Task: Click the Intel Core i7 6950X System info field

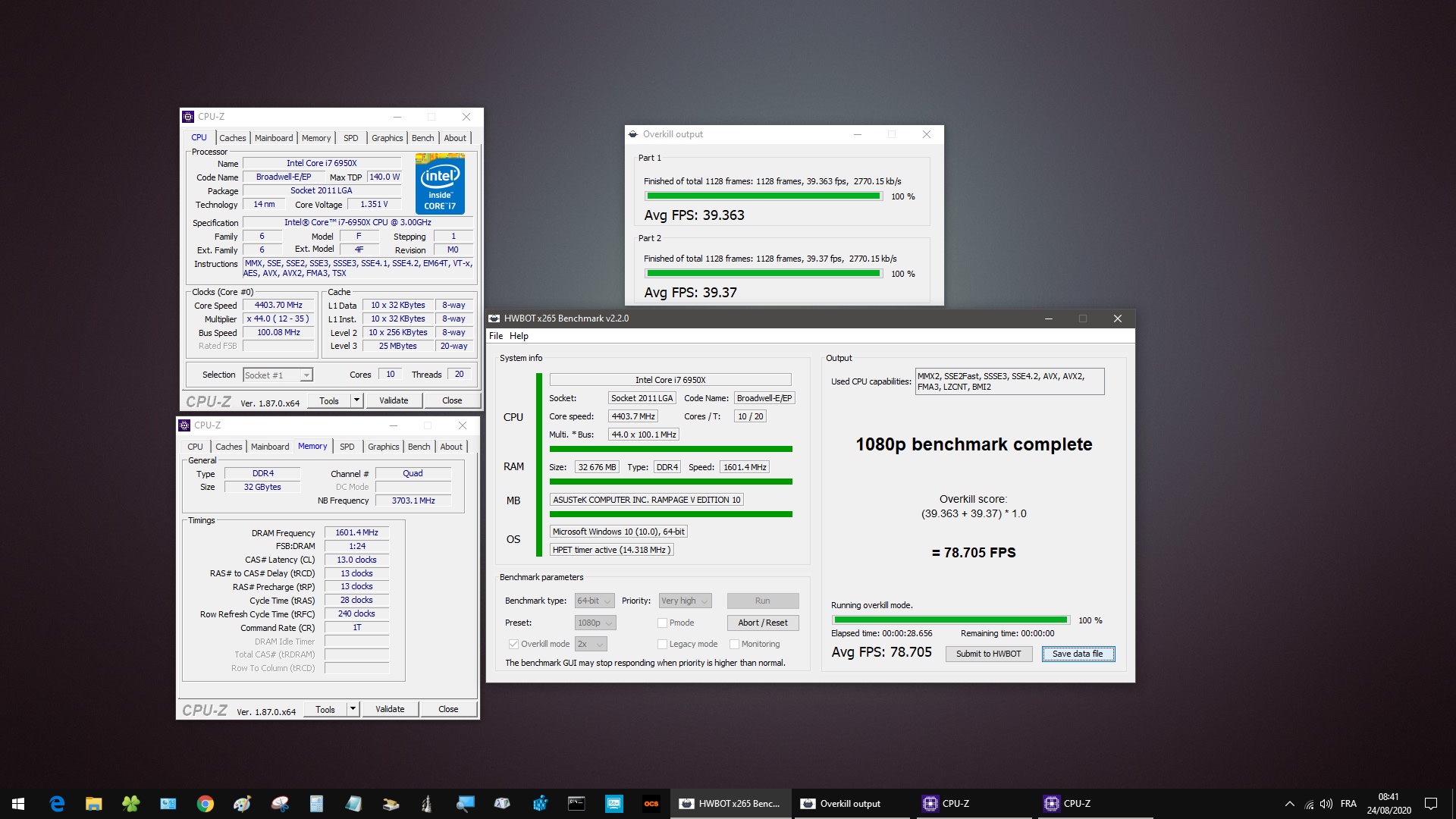Action: [670, 380]
